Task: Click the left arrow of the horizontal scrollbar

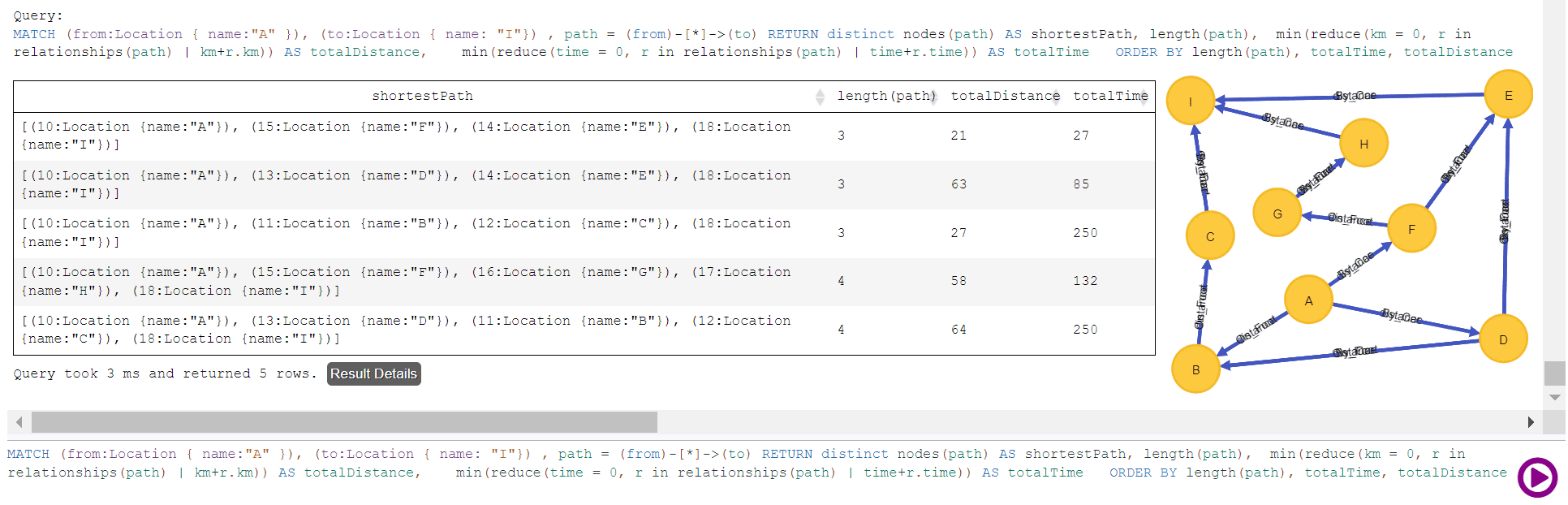Action: (19, 422)
